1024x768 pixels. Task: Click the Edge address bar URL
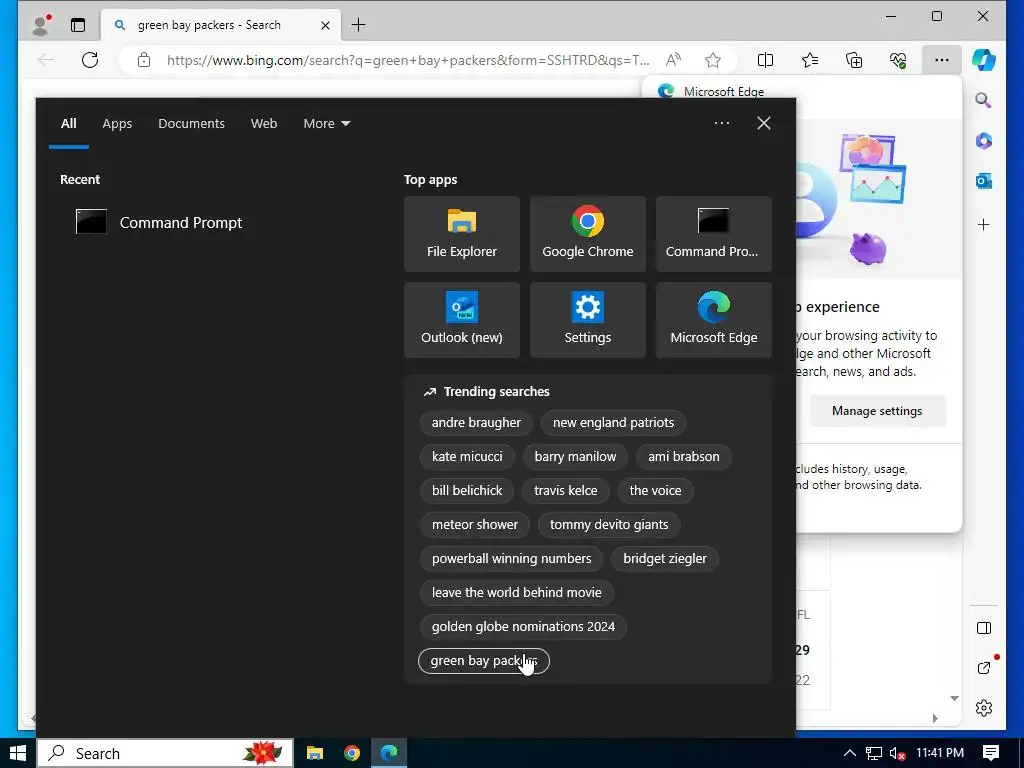coord(408,60)
